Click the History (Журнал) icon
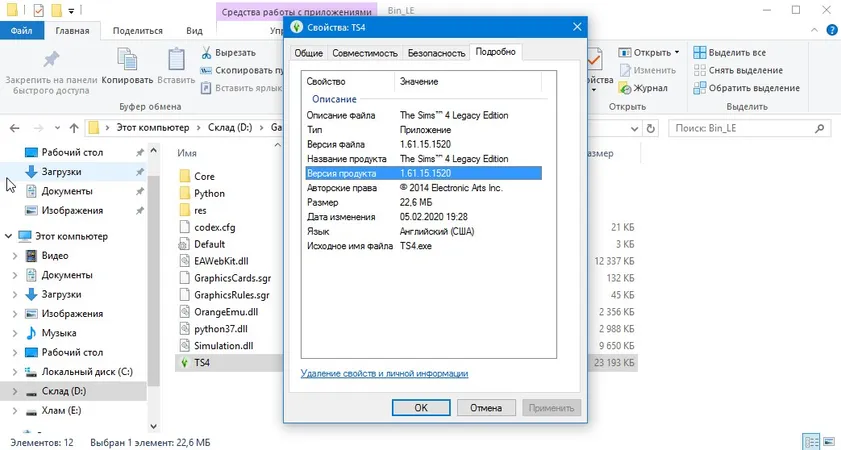This screenshot has width=841, height=450. (625, 88)
